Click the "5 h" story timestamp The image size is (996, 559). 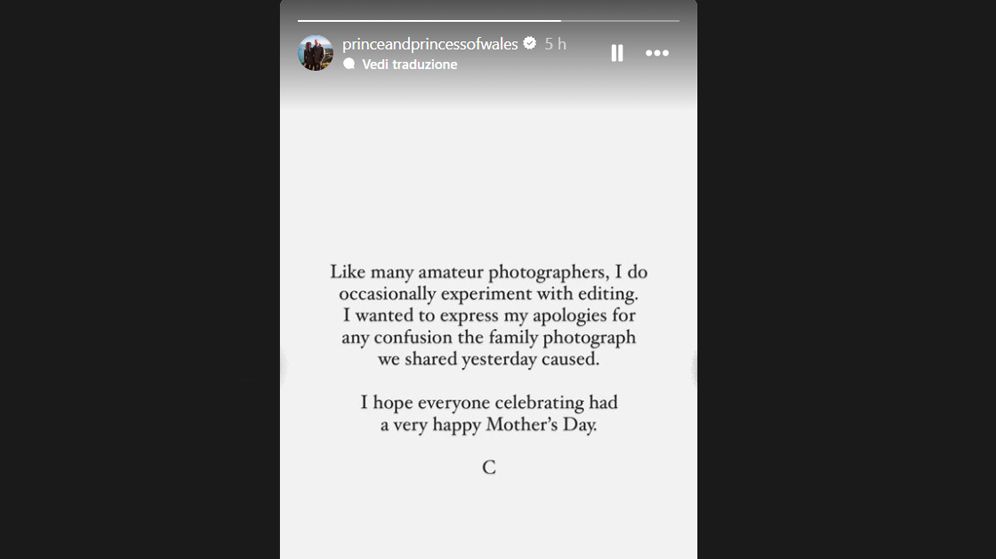(x=555, y=44)
